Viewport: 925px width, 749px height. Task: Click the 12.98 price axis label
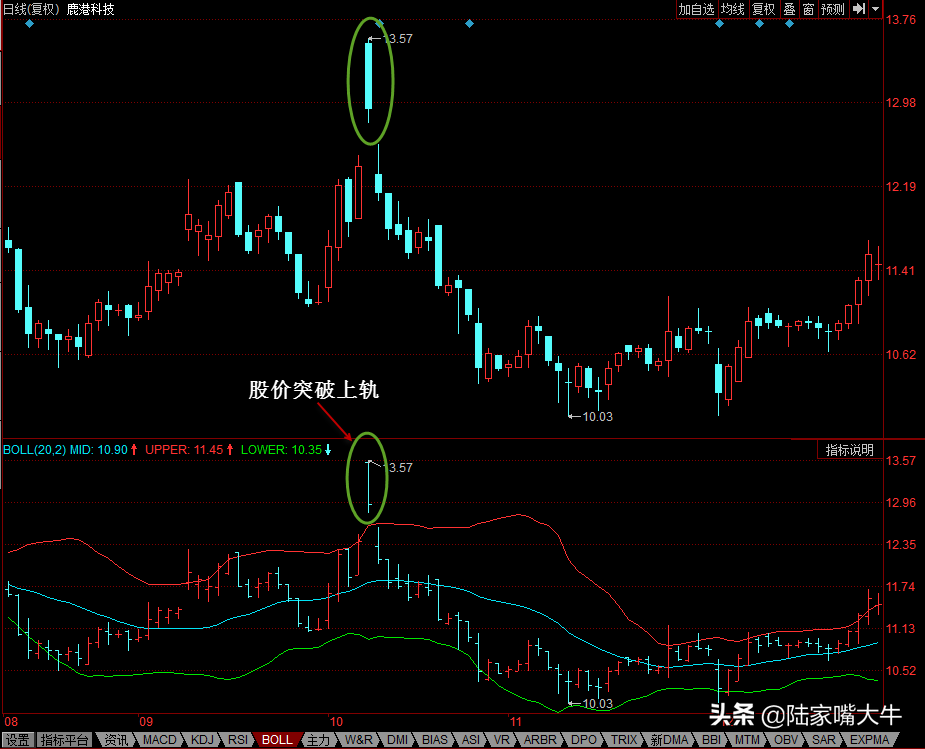point(901,103)
